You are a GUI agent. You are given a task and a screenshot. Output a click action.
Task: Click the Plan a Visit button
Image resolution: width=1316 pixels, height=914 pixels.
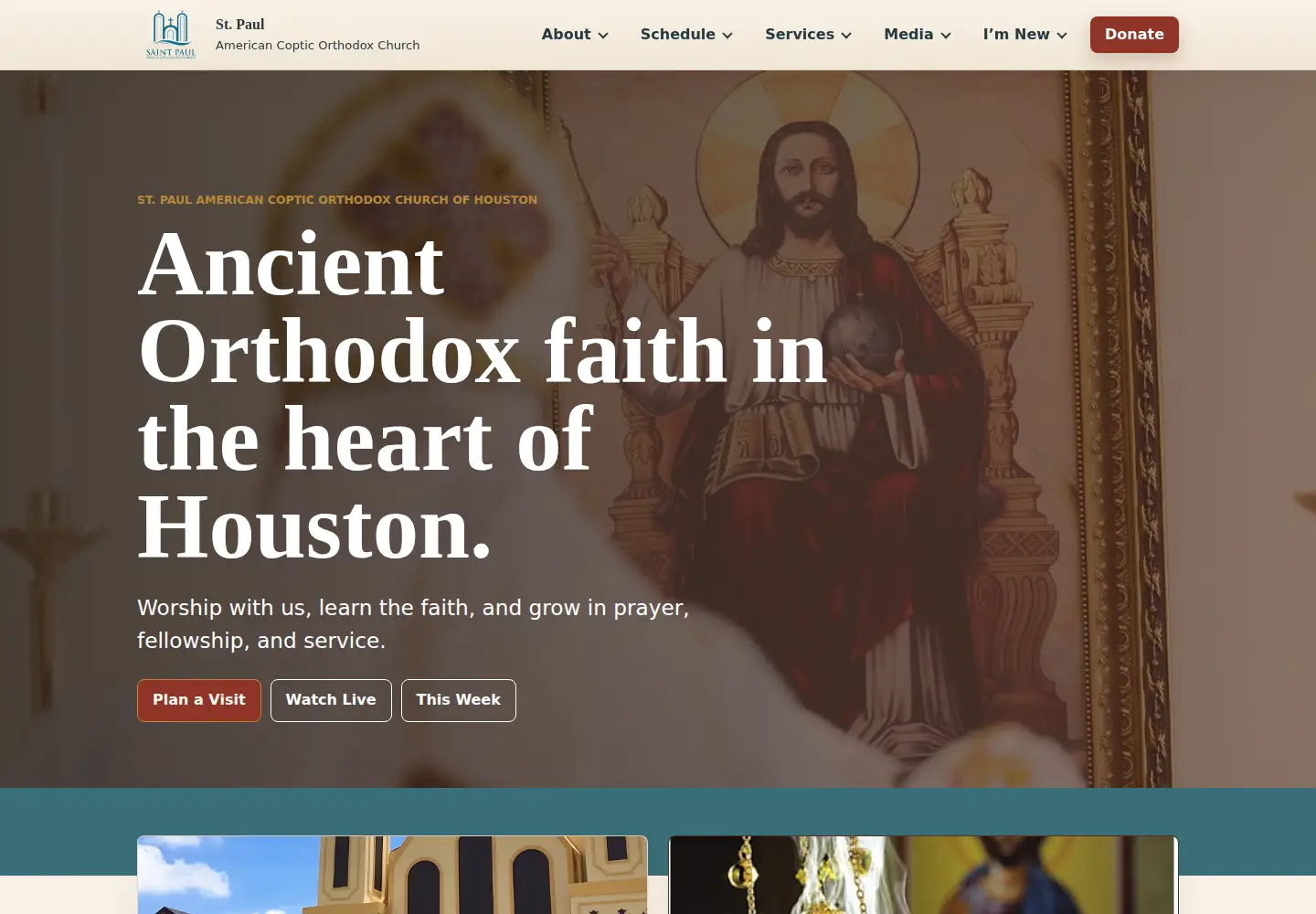199,700
